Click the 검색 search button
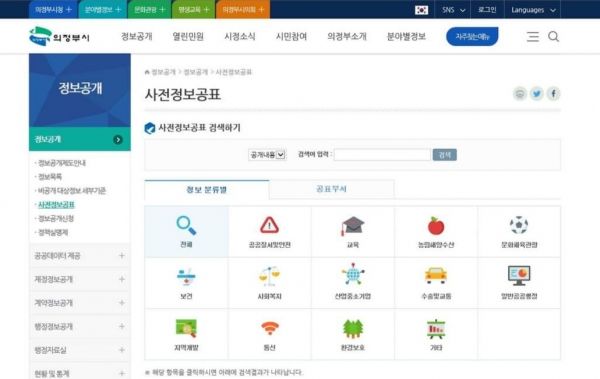The image size is (600, 379). (x=445, y=155)
